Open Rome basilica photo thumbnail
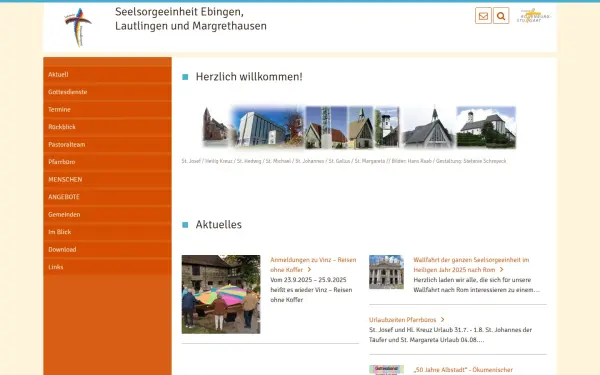Viewport: 600px width, 375px height. tap(386, 272)
